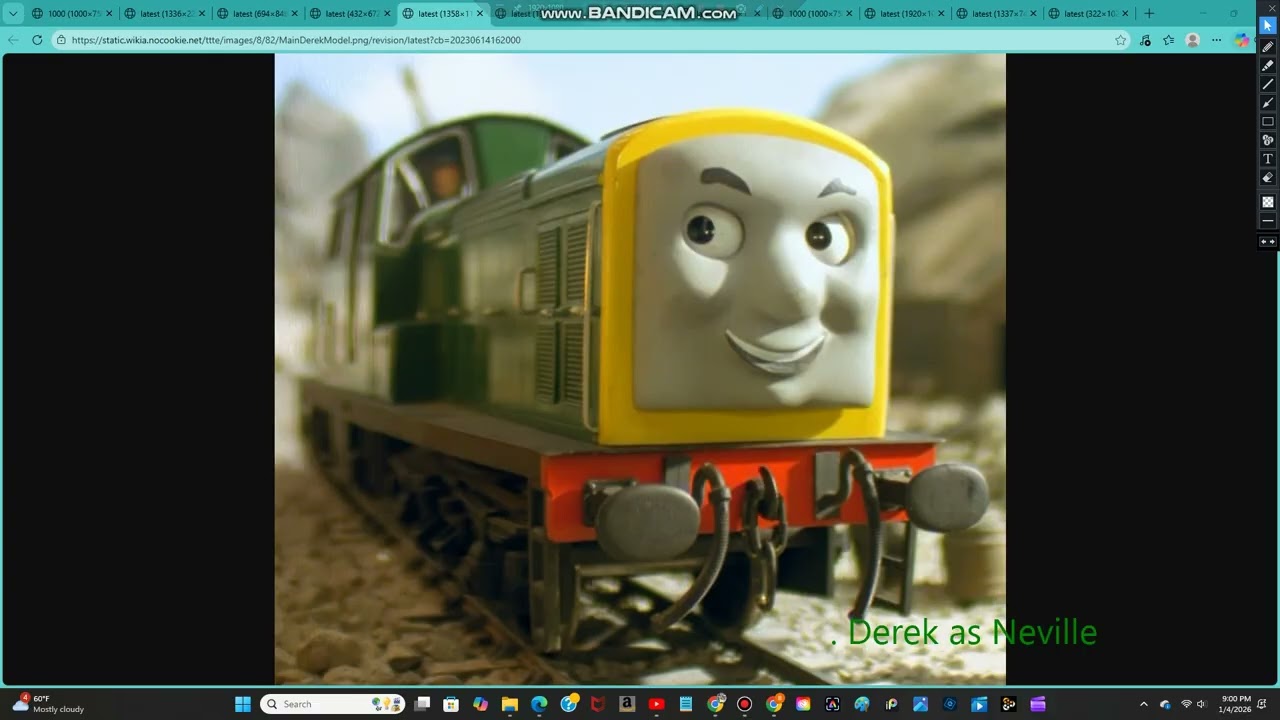
Task: Open a new browser tab
Action: 1148,14
